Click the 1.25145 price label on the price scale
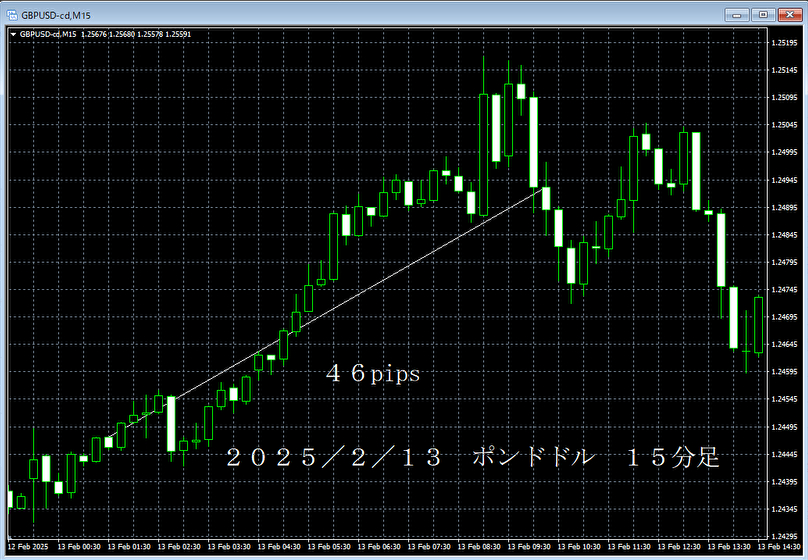This screenshot has width=808, height=560. [784, 70]
